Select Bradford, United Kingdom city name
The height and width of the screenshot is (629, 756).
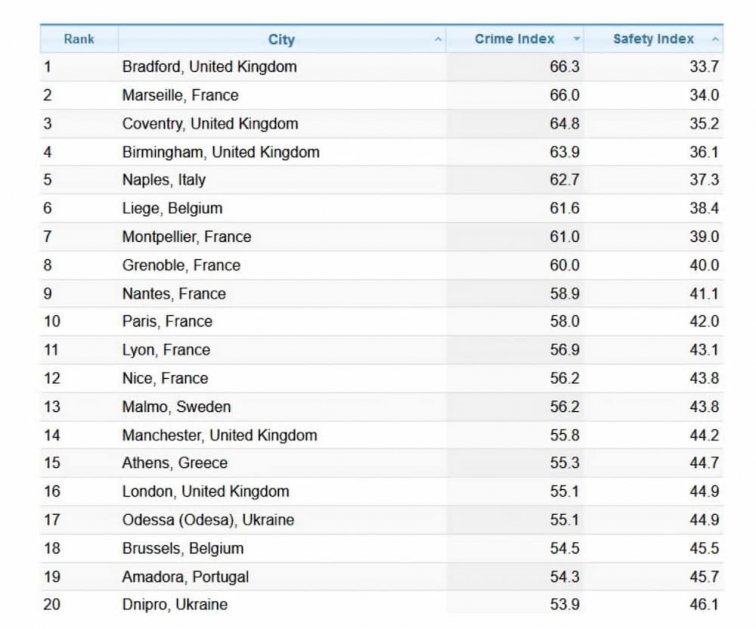[209, 67]
